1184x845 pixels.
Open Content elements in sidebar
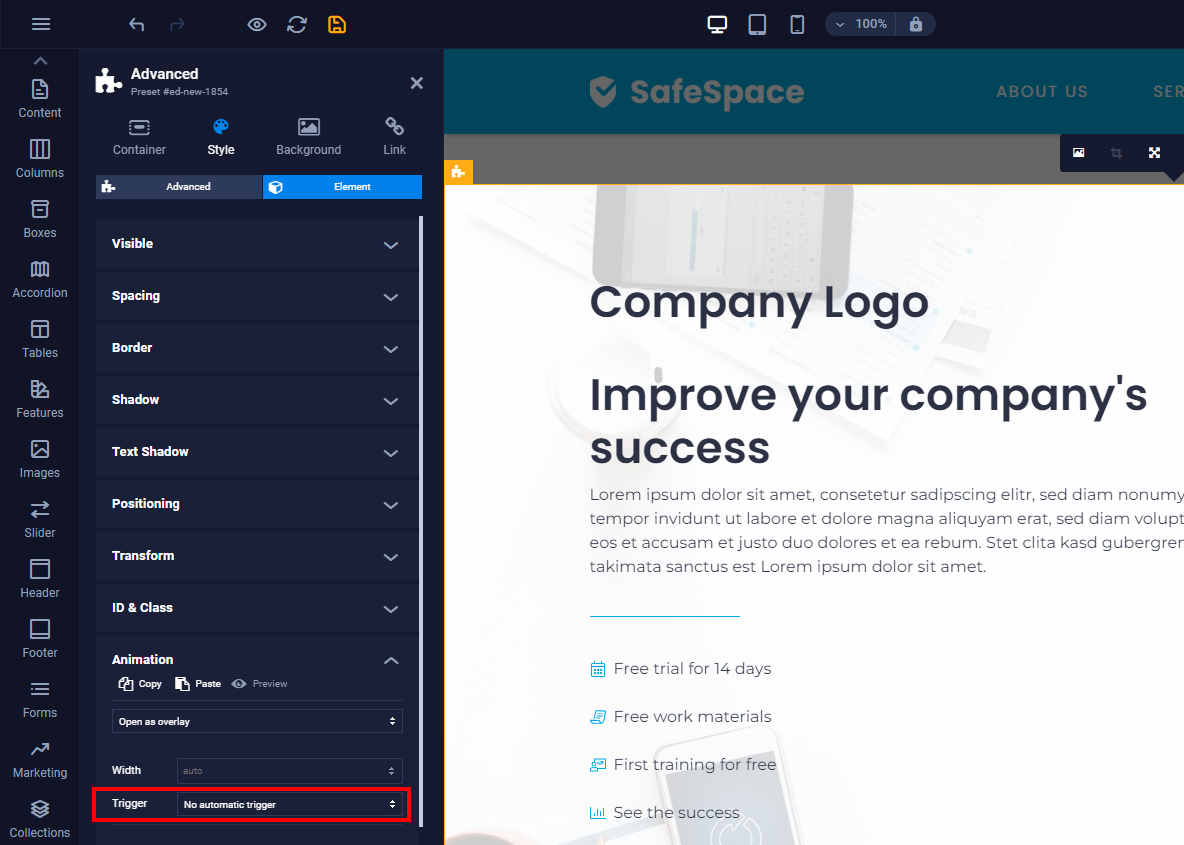coord(40,98)
